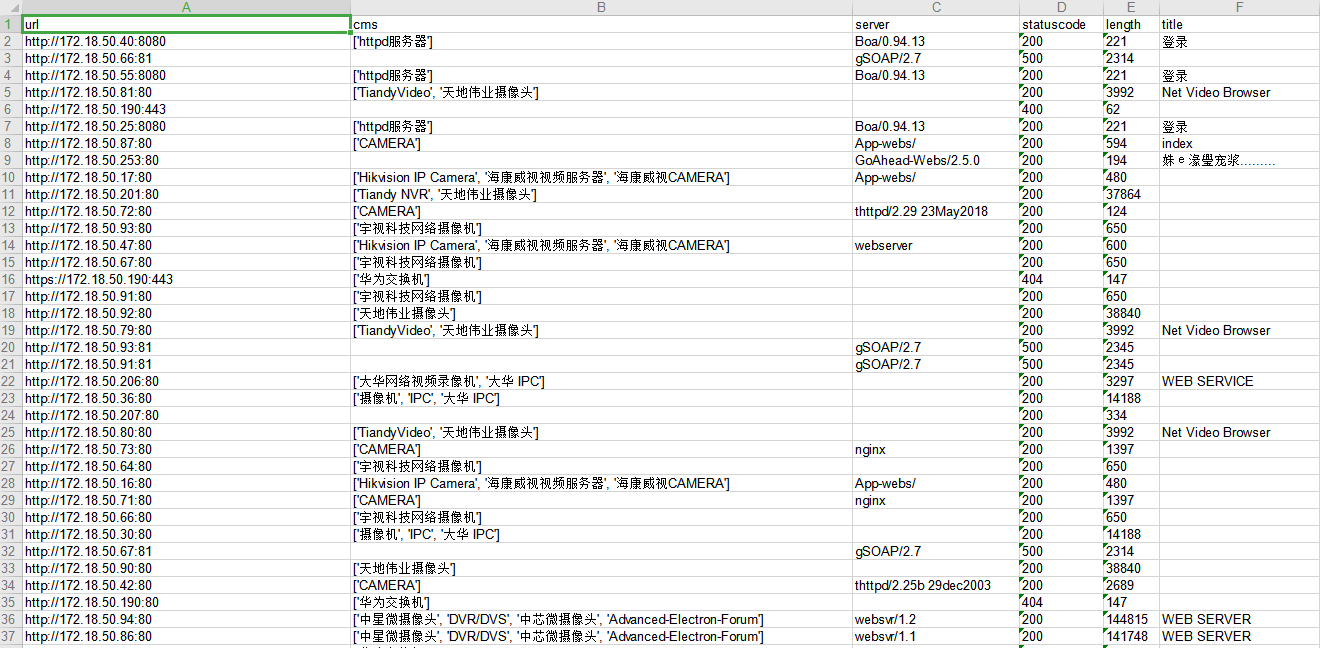This screenshot has width=1320, height=648.
Task: Click the 'server' header cell
Action: [935, 24]
